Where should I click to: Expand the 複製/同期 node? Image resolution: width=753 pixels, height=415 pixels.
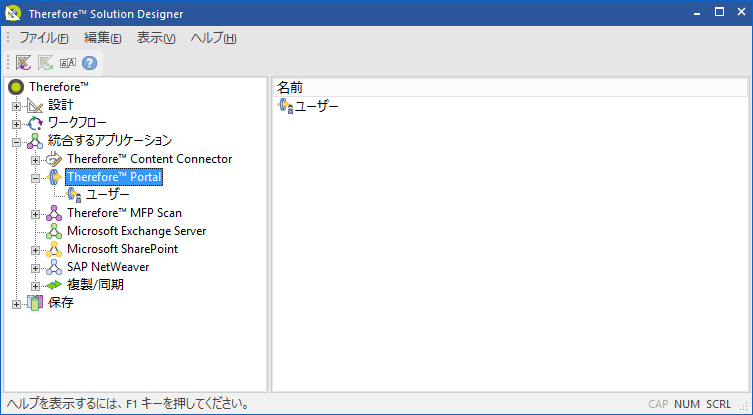[x=36, y=286]
